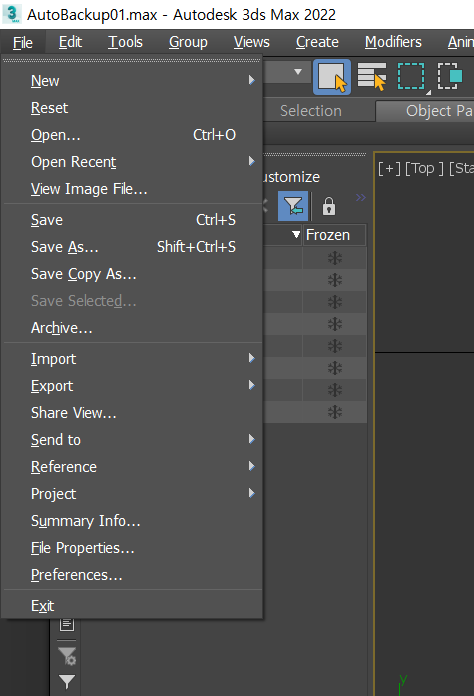Switch to the Object Paint ribbon tab
Viewport: 474px width, 696px height.
click(x=425, y=111)
